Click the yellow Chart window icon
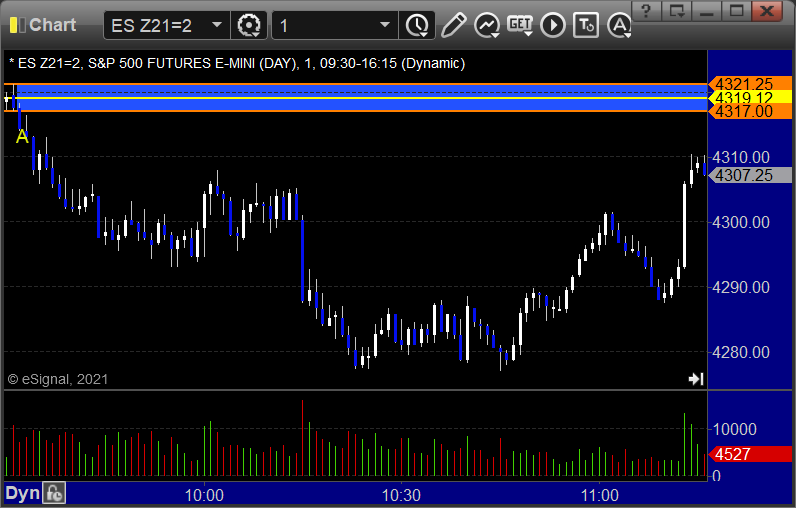 [17, 25]
